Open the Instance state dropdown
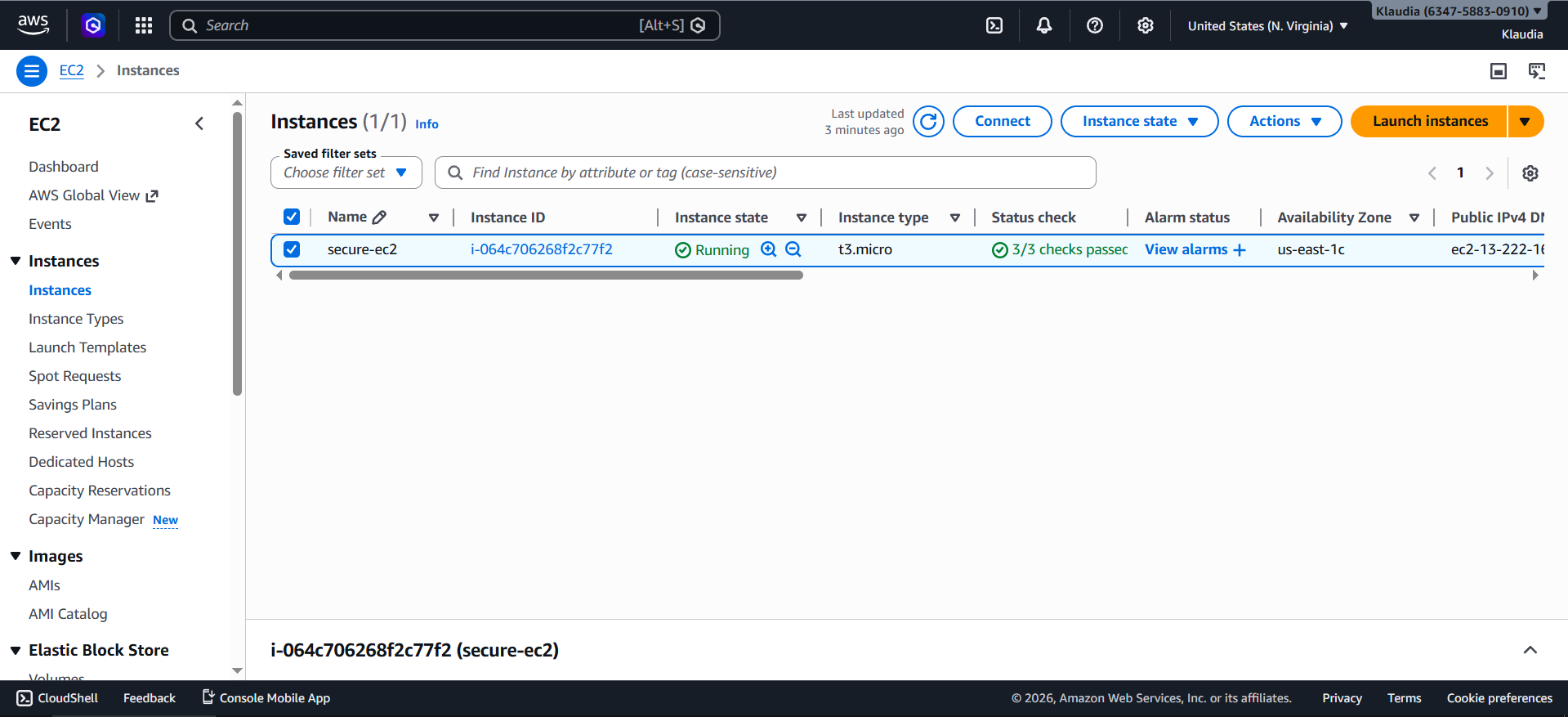This screenshot has width=1568, height=717. [x=1139, y=122]
